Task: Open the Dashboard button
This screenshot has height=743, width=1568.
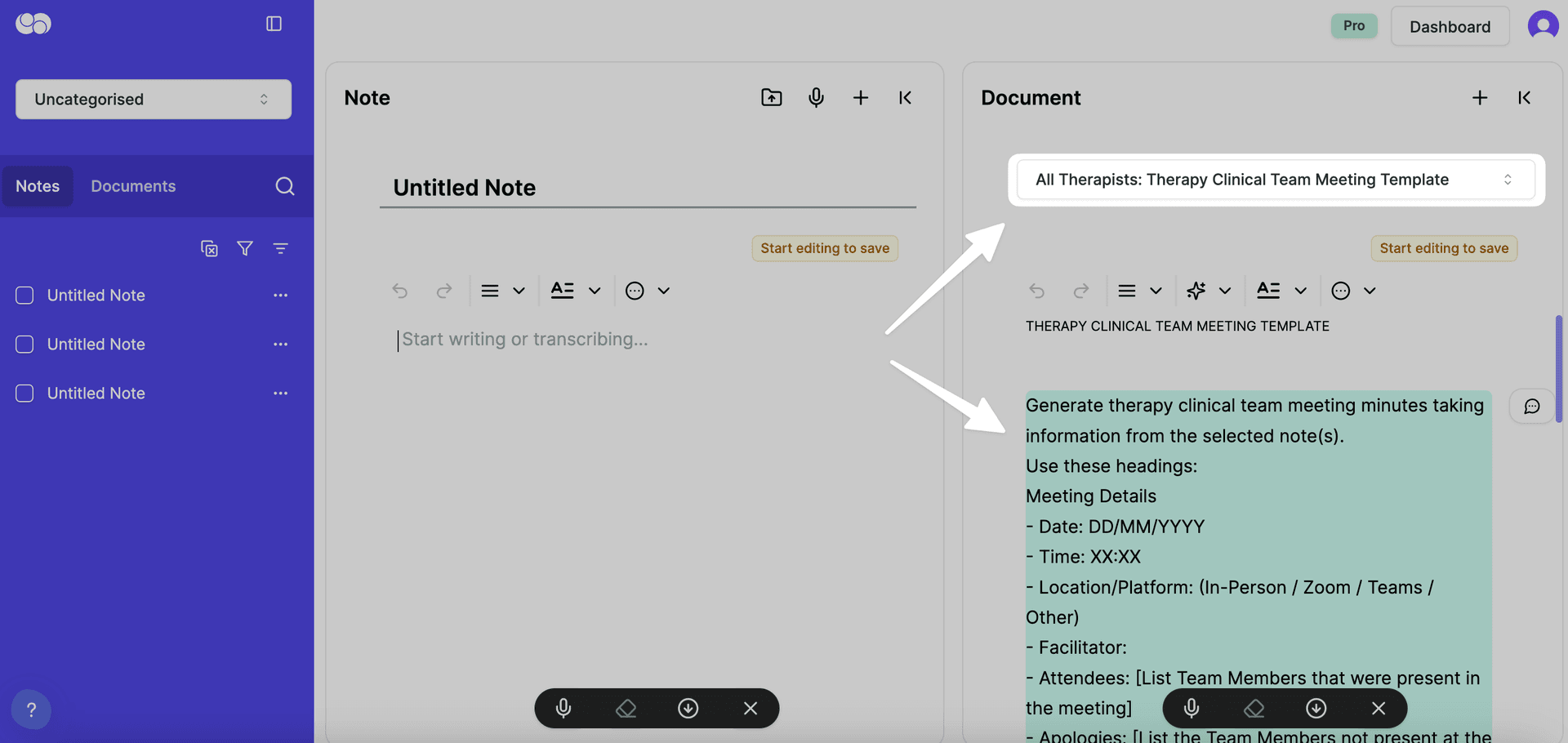Action: click(1450, 27)
